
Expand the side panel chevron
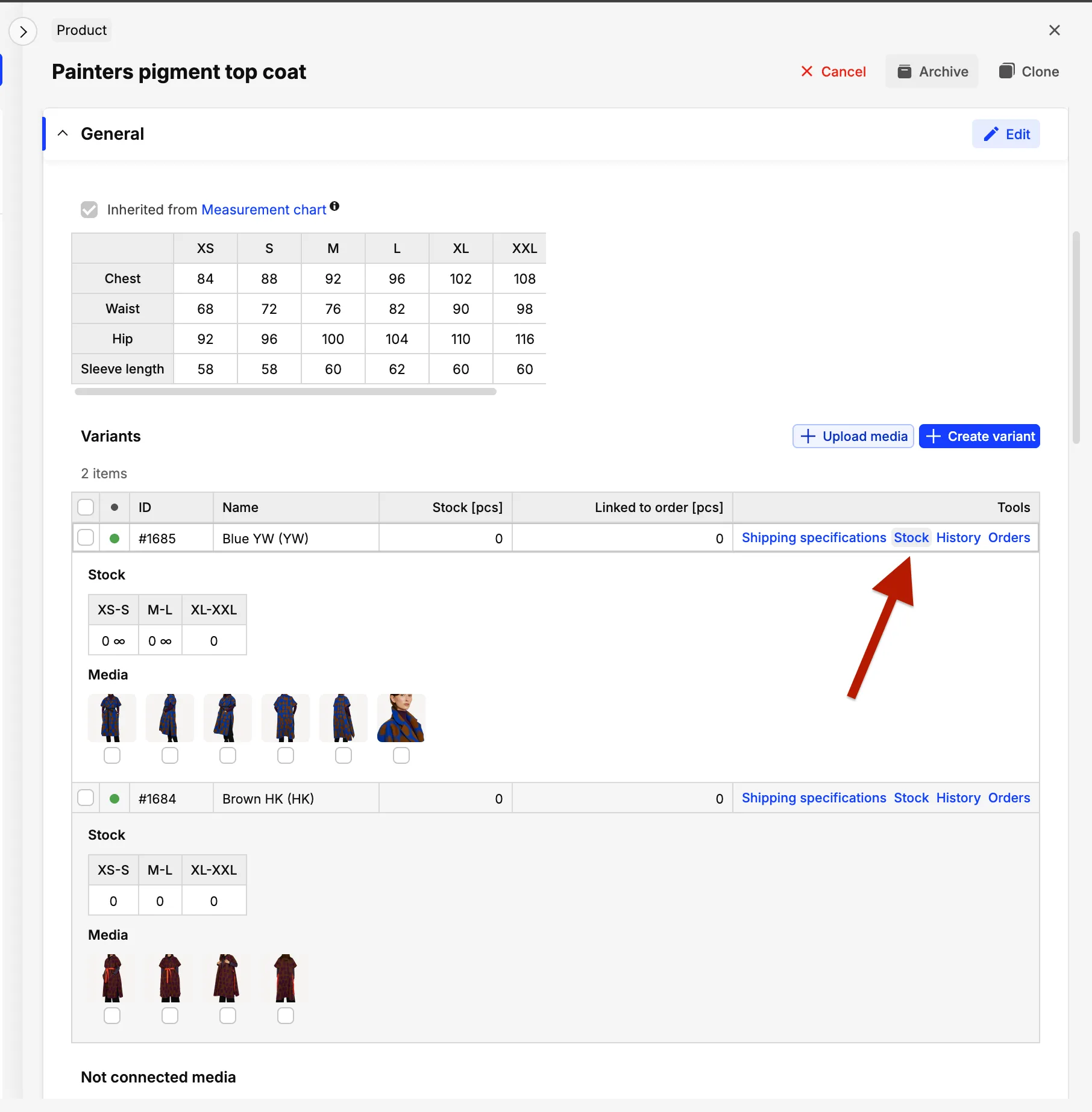23,31
